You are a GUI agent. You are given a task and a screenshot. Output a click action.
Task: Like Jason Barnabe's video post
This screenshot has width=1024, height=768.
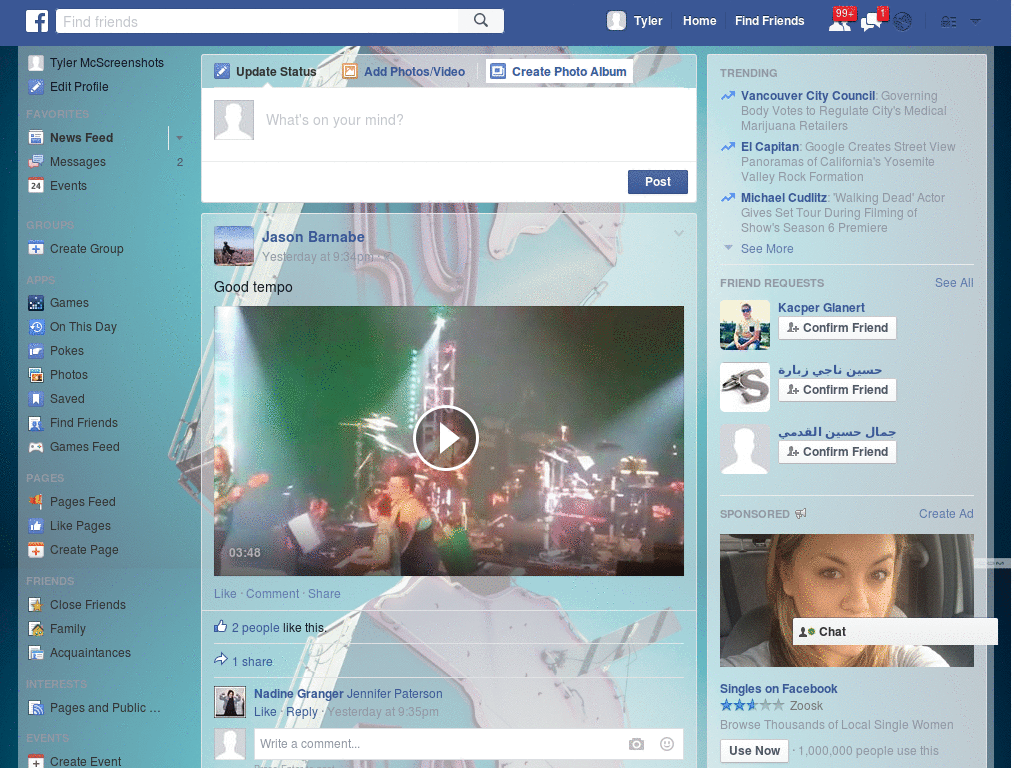coord(225,594)
